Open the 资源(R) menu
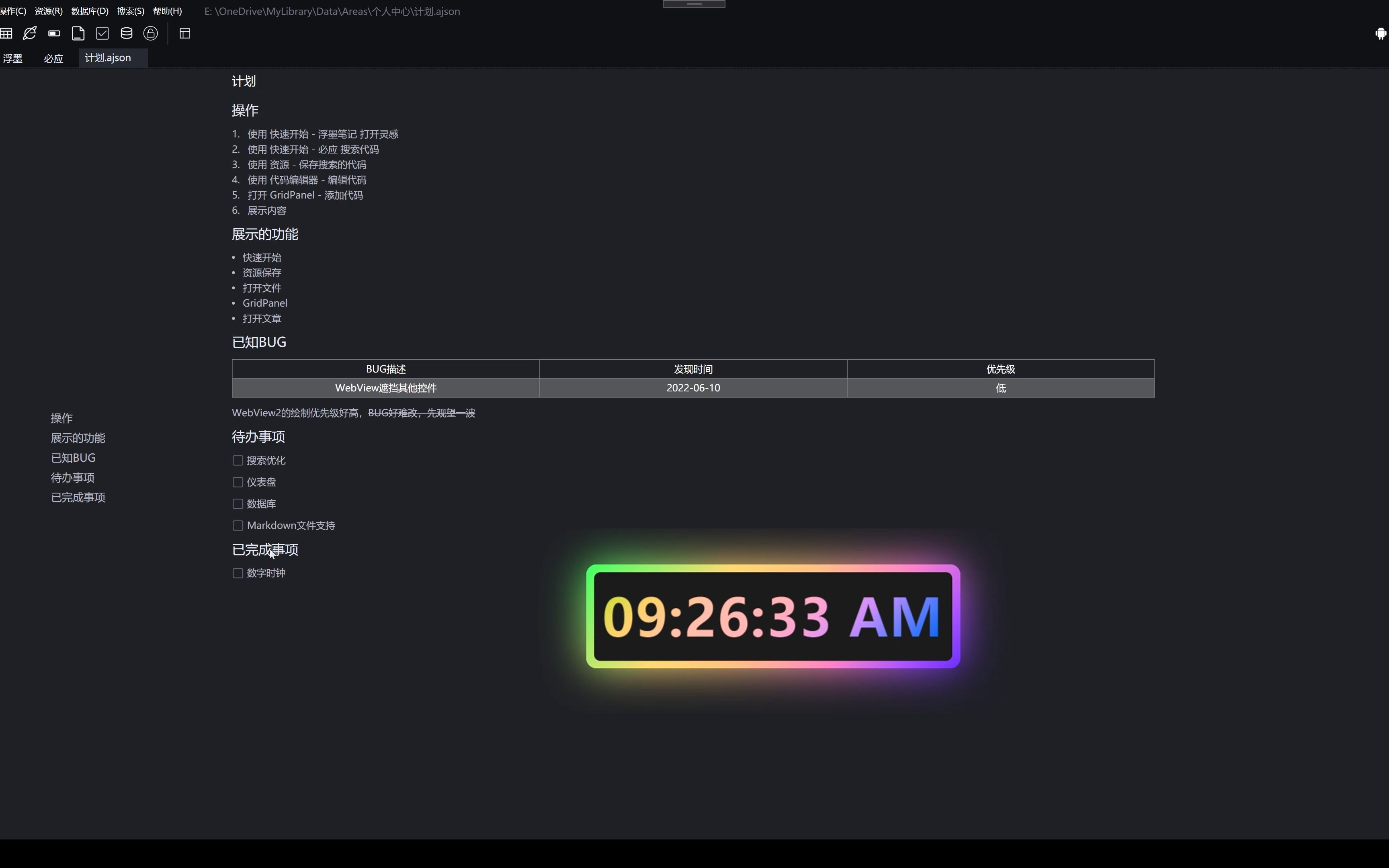Viewport: 1389px width, 868px height. [x=49, y=11]
